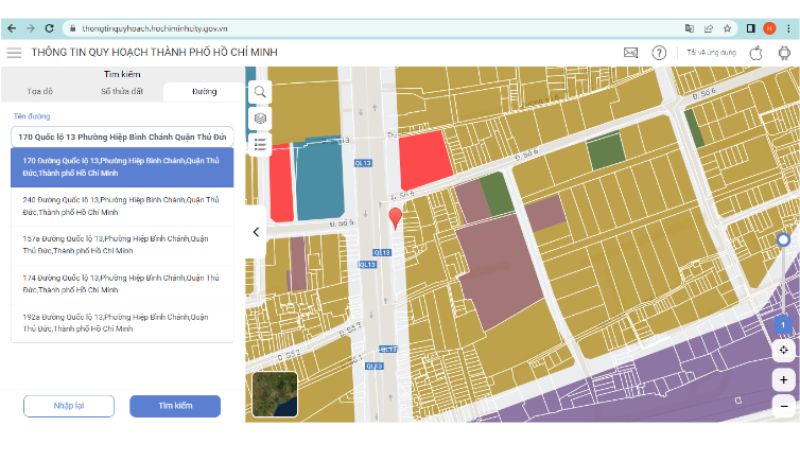Toggle browser side panel icon
This screenshot has height=450, width=800.
[x=751, y=29]
